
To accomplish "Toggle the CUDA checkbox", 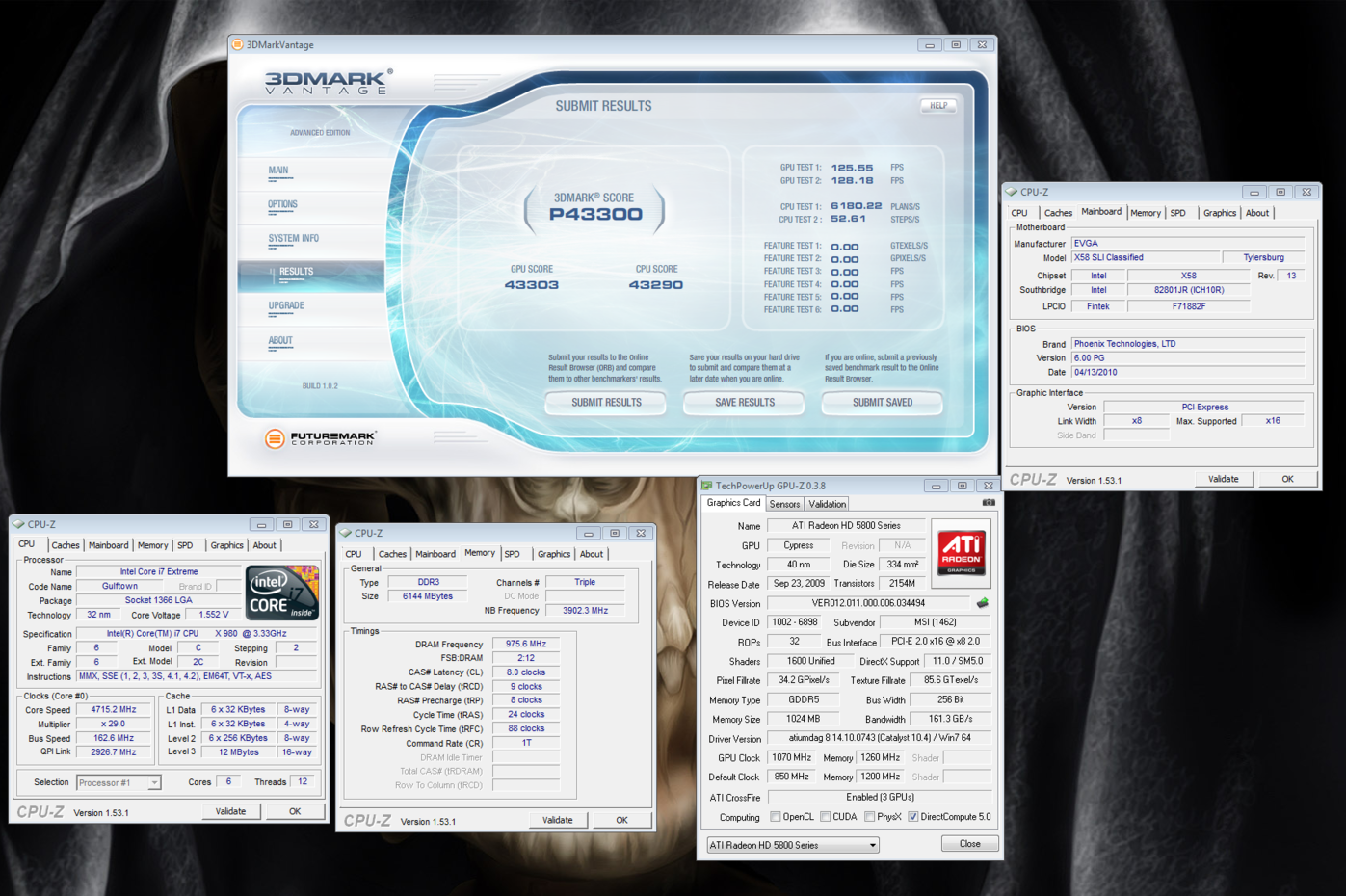I will (x=825, y=817).
